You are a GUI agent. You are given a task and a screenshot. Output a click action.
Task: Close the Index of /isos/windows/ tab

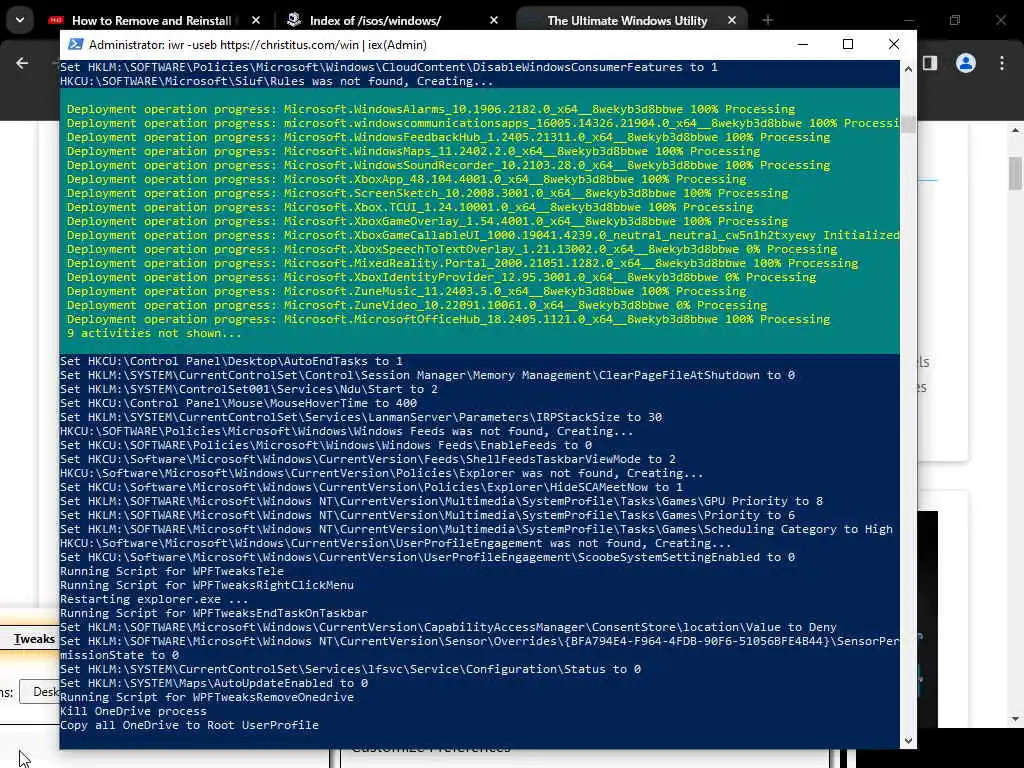(494, 20)
